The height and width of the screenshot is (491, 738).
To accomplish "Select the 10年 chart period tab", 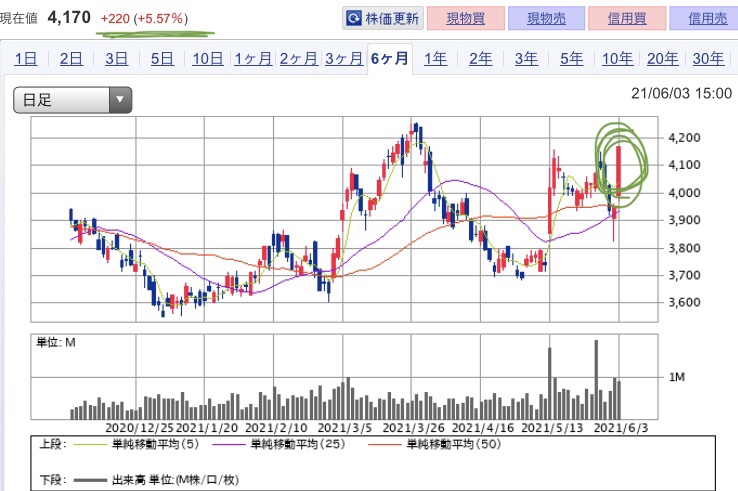I will click(617, 59).
